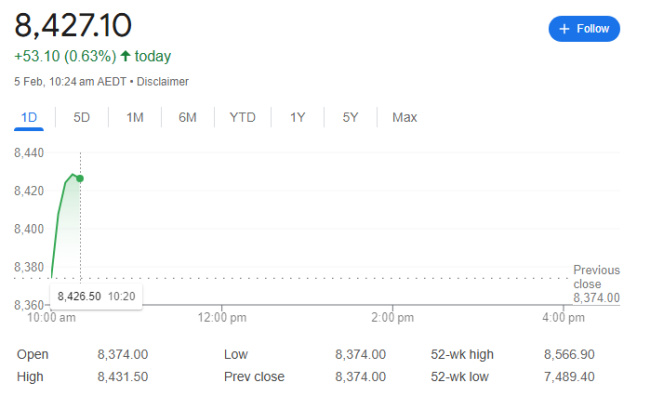Switch to the 5Y tab
The height and width of the screenshot is (396, 650).
pyautogui.click(x=350, y=118)
